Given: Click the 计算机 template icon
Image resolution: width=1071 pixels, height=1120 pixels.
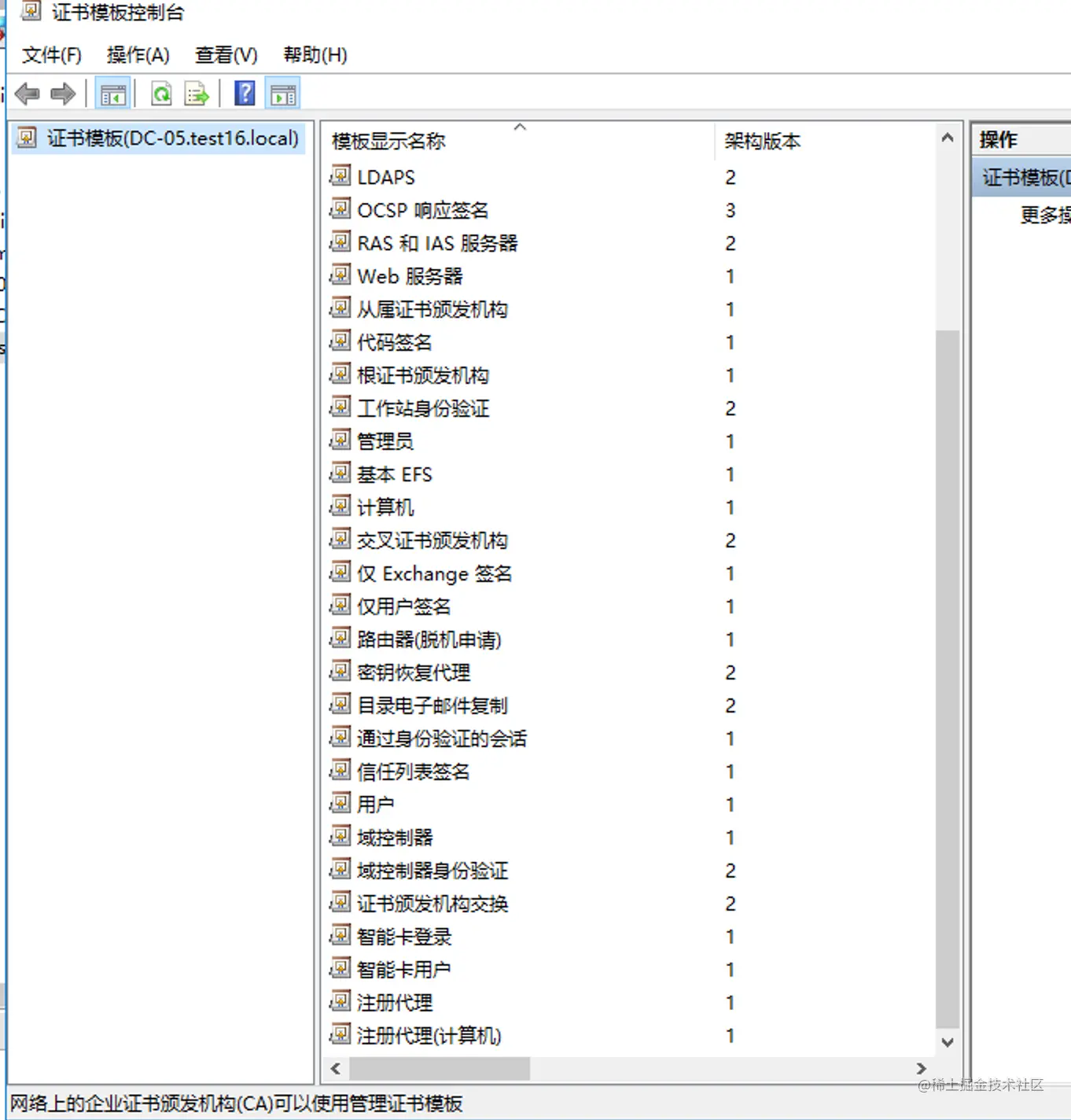Looking at the screenshot, I should tap(340, 506).
